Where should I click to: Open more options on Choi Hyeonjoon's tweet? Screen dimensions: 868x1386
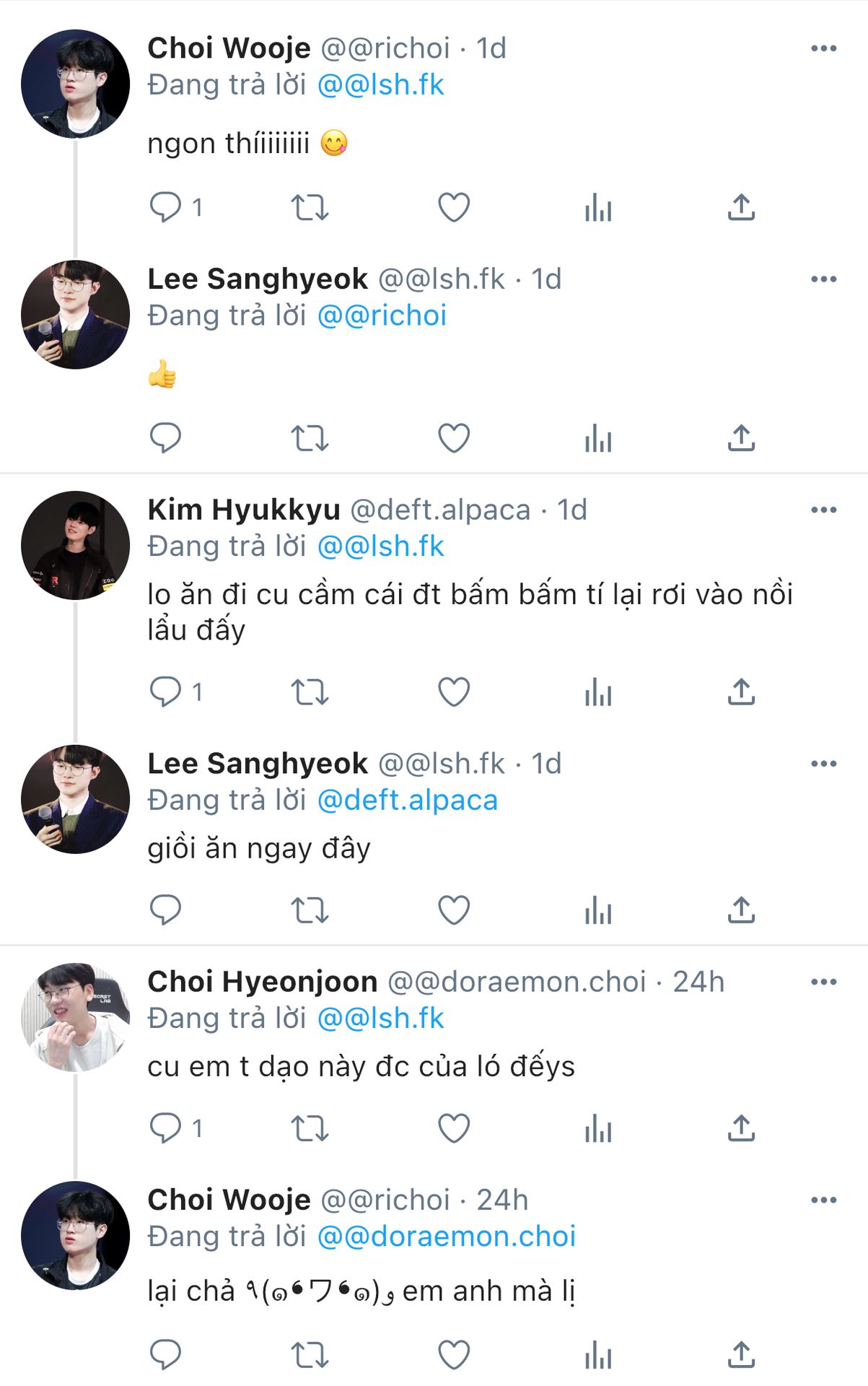823,982
